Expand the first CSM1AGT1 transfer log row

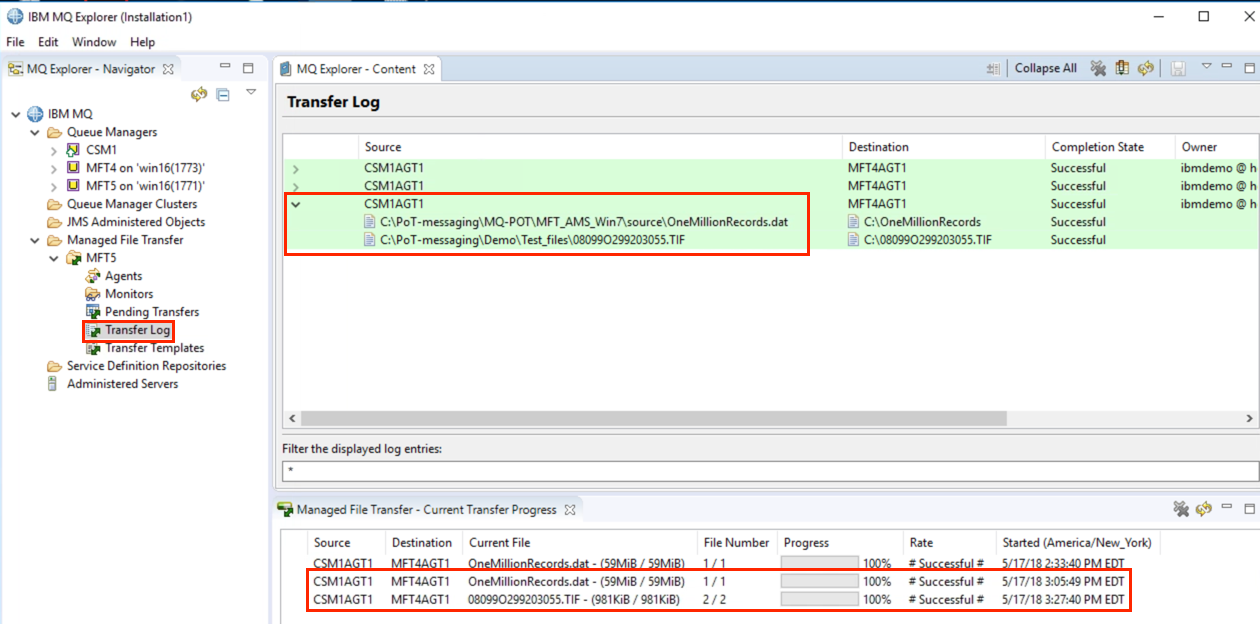[295, 169]
